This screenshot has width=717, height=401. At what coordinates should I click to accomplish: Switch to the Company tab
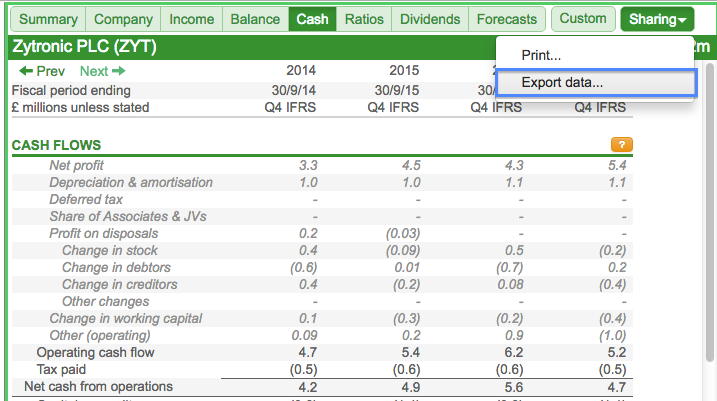tap(123, 19)
